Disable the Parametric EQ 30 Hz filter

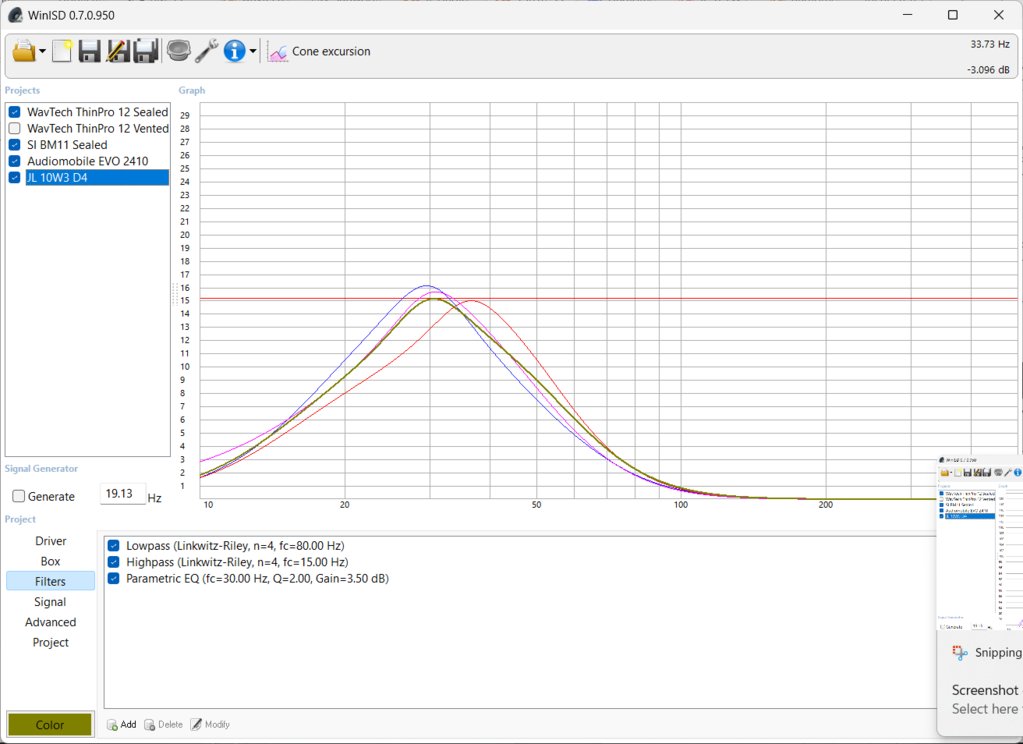[x=114, y=578]
